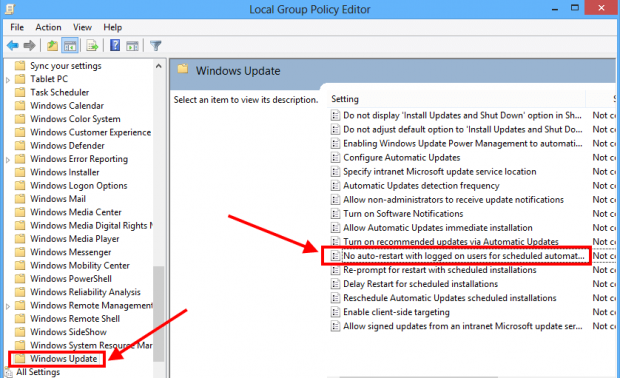
Task: Select the Do not adjust default option setting
Action: 463,130
